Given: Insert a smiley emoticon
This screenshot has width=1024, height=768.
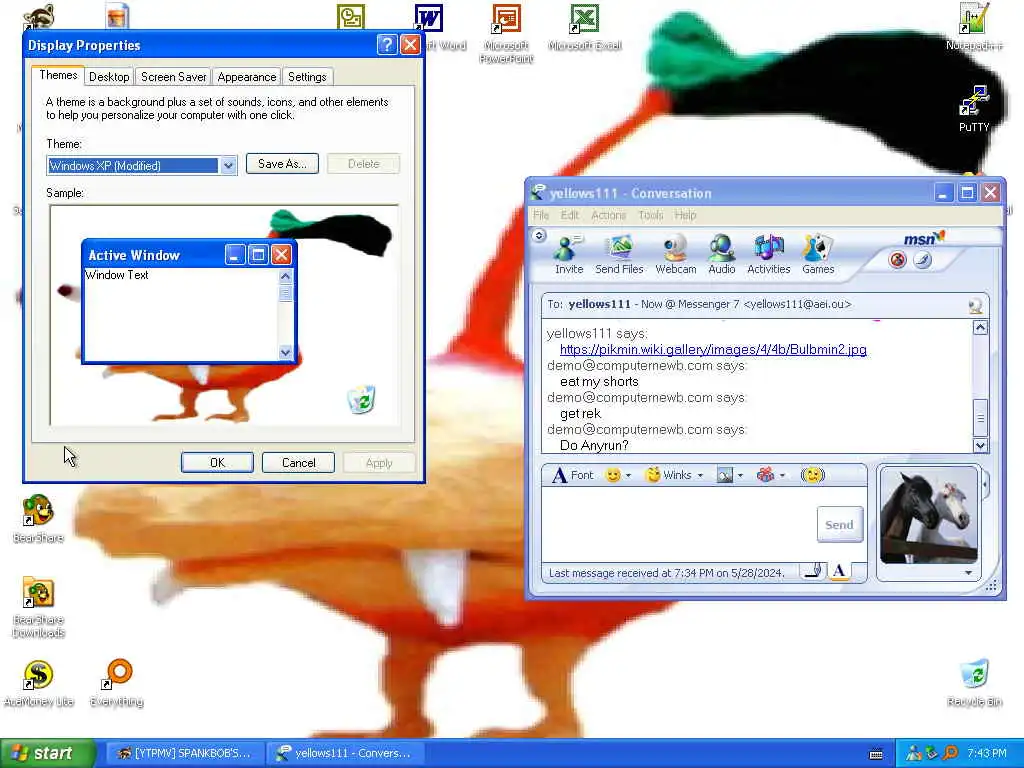Looking at the screenshot, I should (x=613, y=475).
